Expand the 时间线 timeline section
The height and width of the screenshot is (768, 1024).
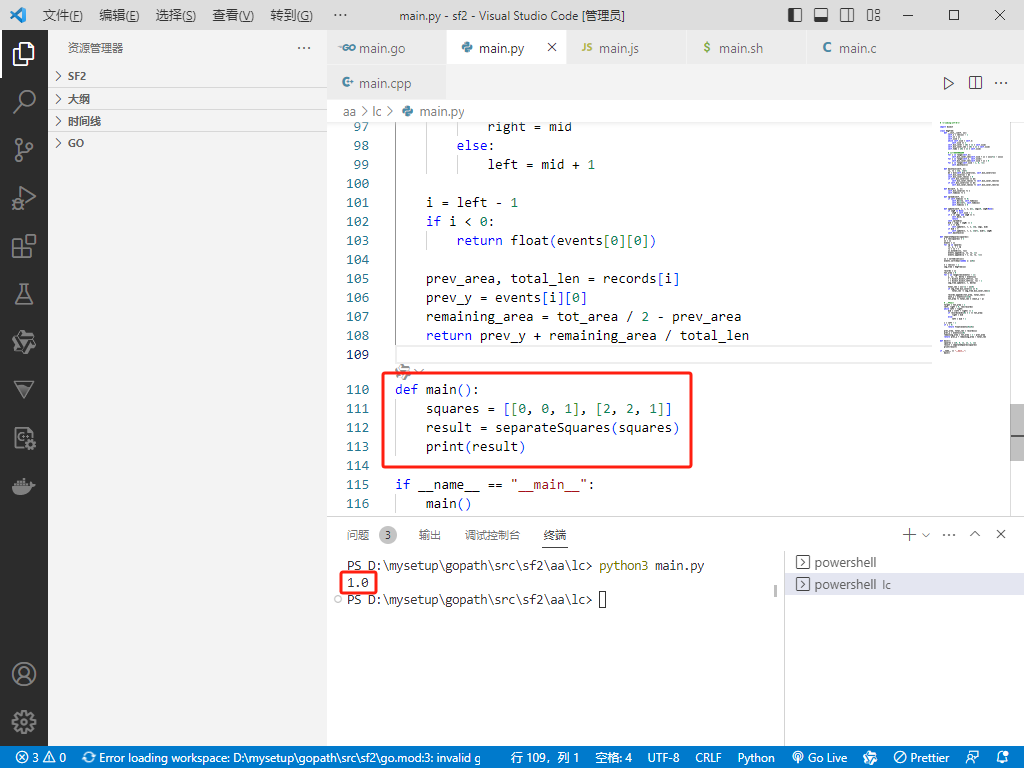click(187, 121)
